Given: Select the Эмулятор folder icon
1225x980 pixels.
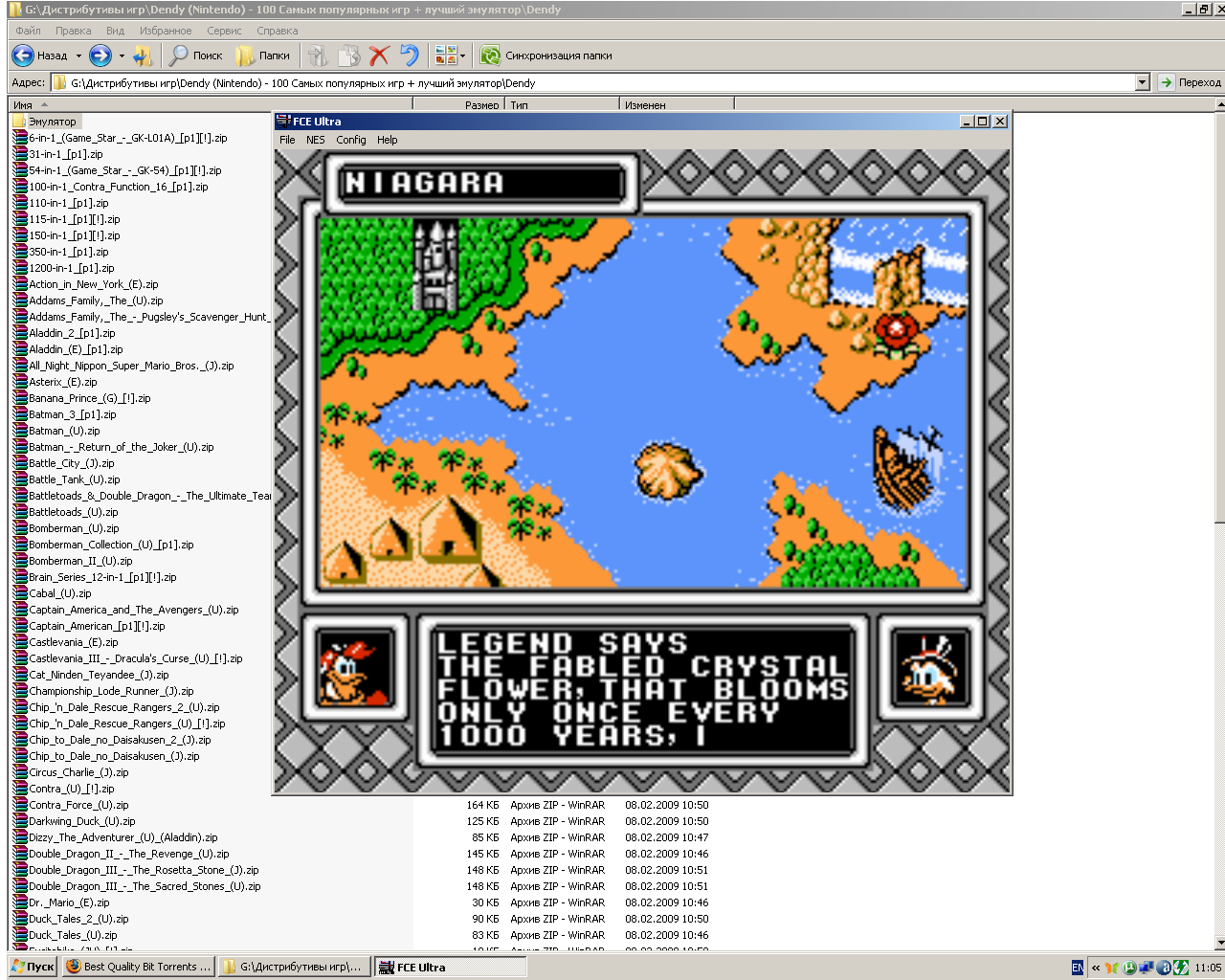Looking at the screenshot, I should (19, 122).
